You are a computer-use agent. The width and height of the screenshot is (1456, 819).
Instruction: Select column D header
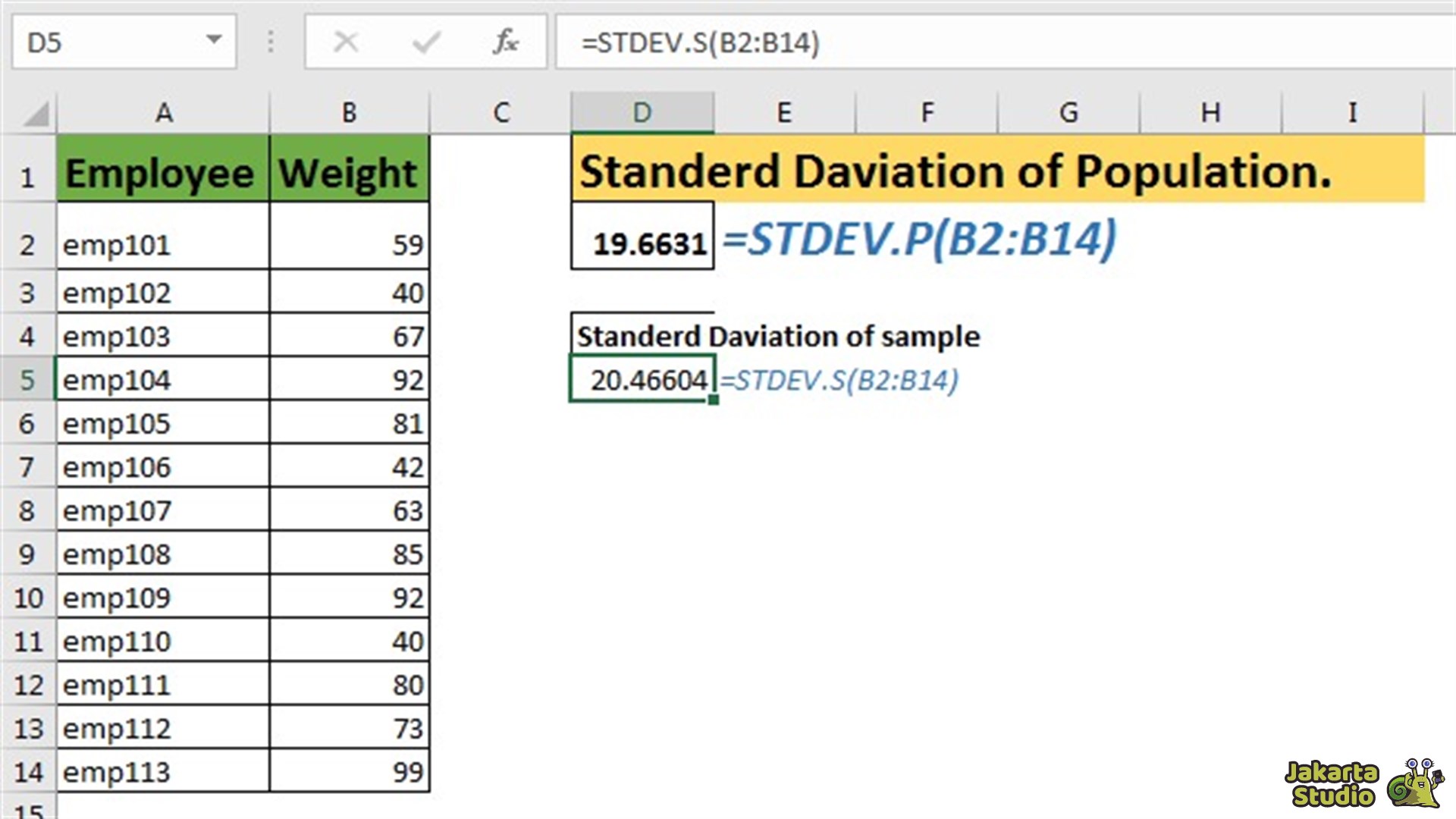click(642, 113)
